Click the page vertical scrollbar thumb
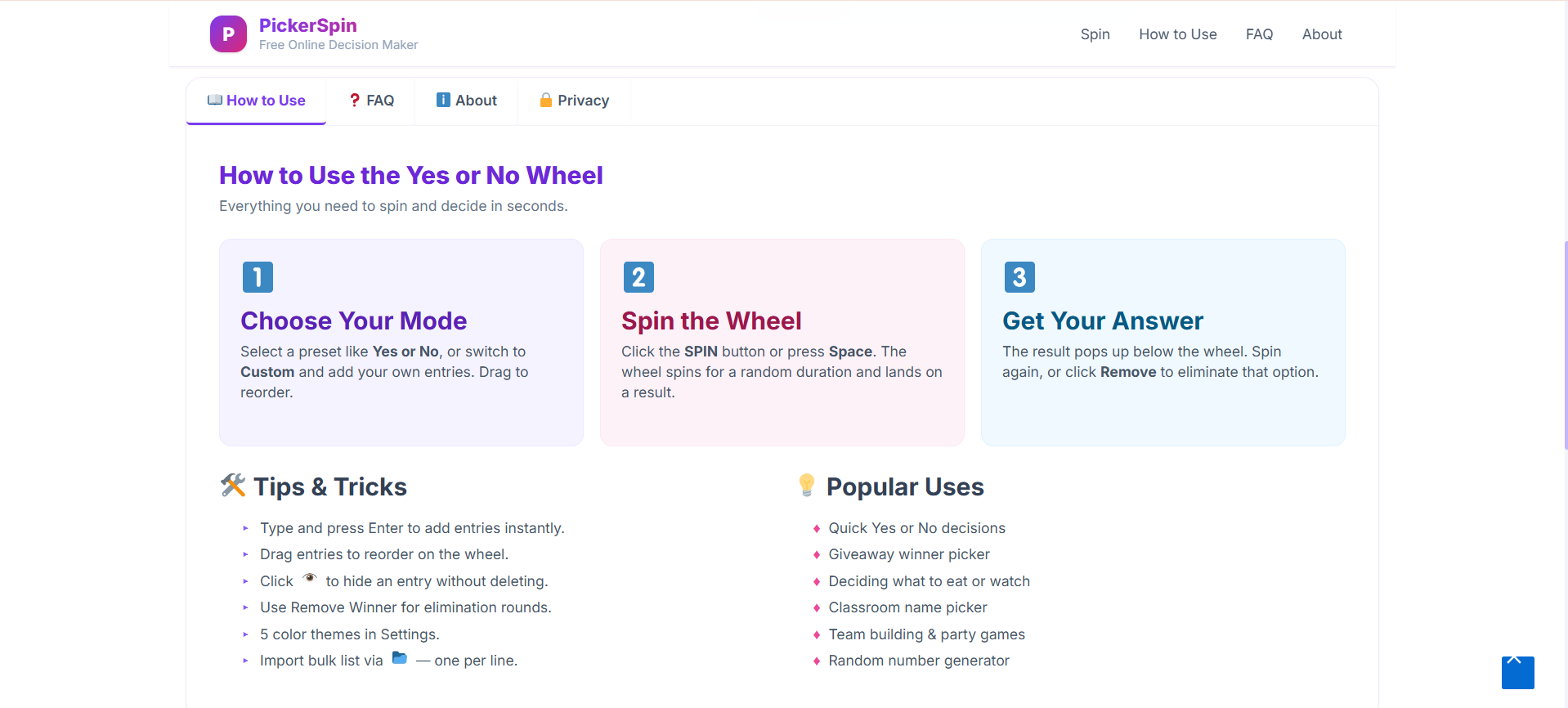The width and height of the screenshot is (1568, 708). tap(1565, 345)
